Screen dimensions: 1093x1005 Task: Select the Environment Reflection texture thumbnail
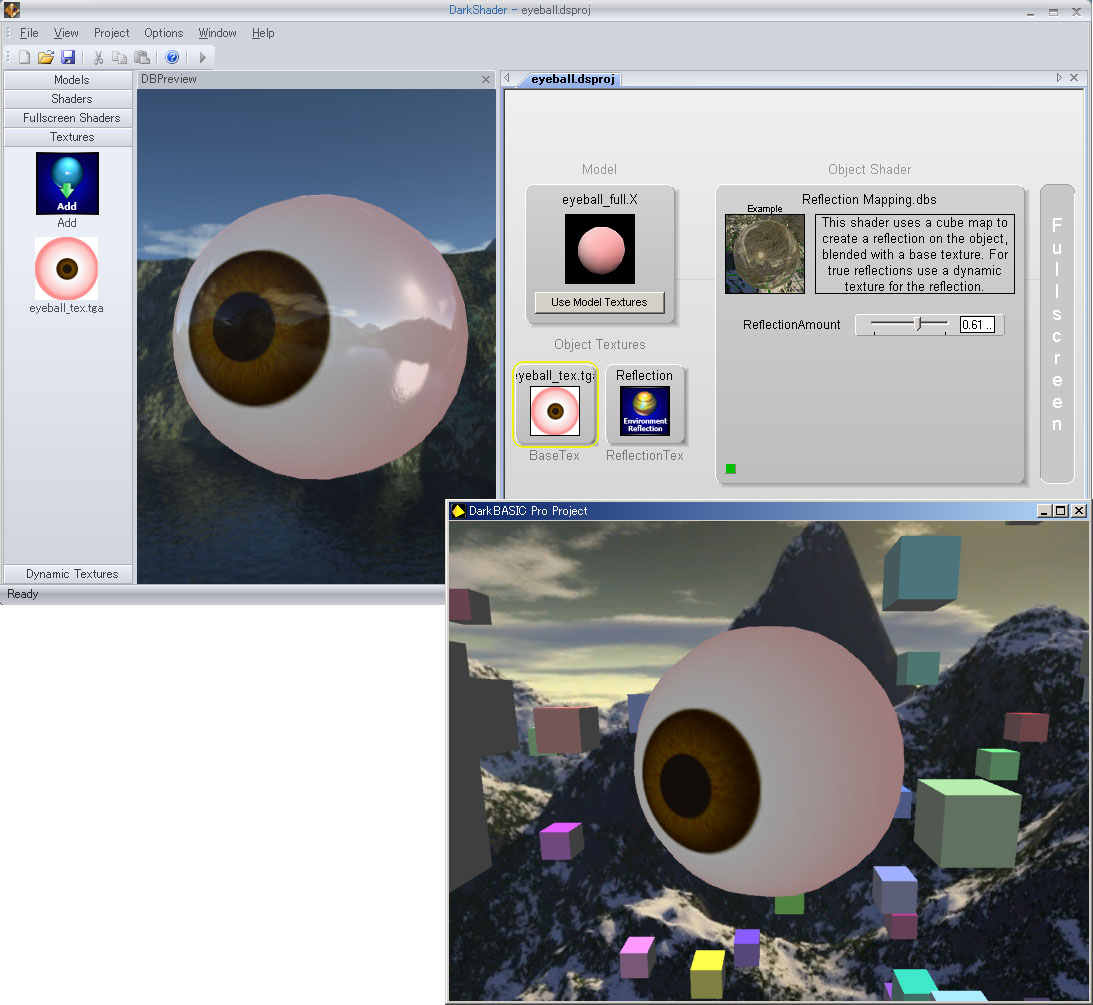point(645,411)
